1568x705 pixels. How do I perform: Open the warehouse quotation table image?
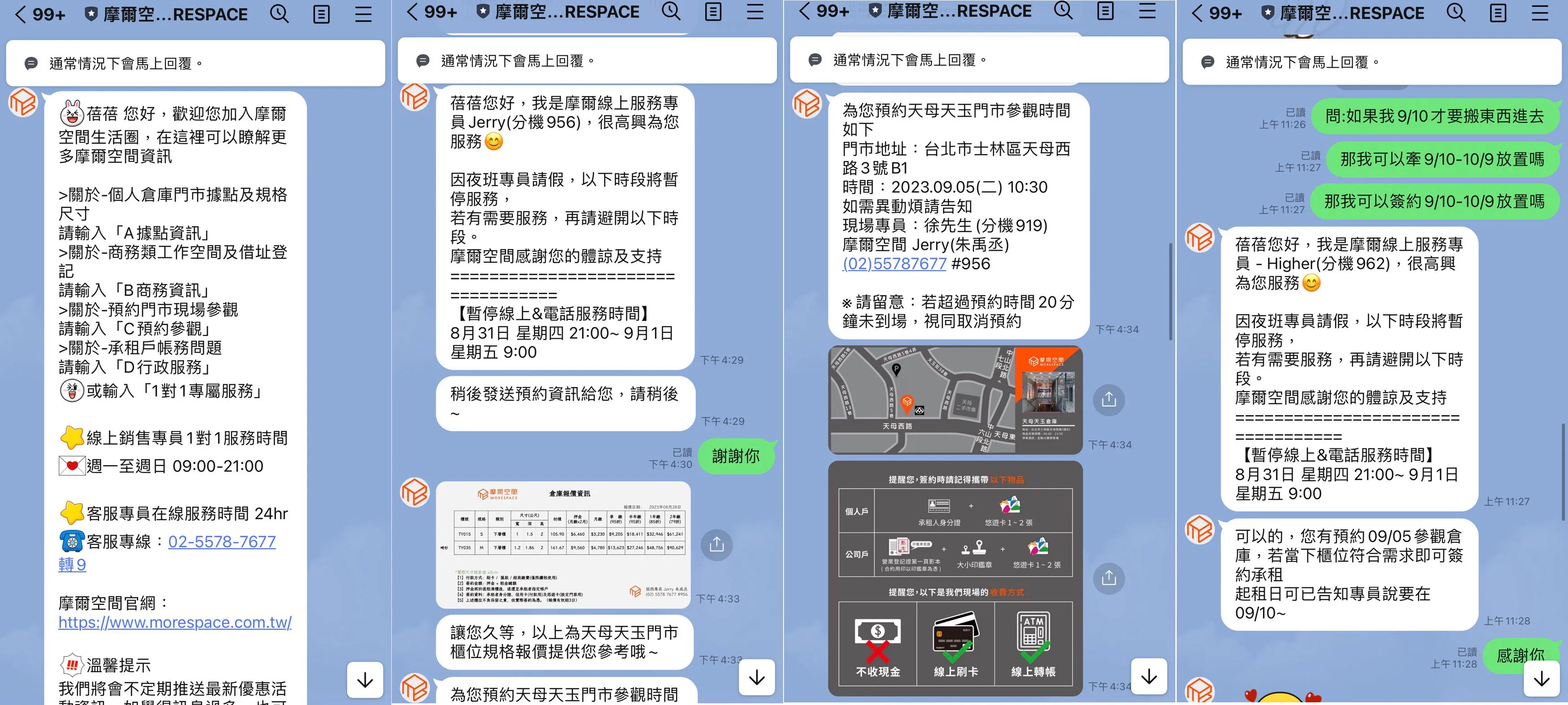tap(564, 544)
